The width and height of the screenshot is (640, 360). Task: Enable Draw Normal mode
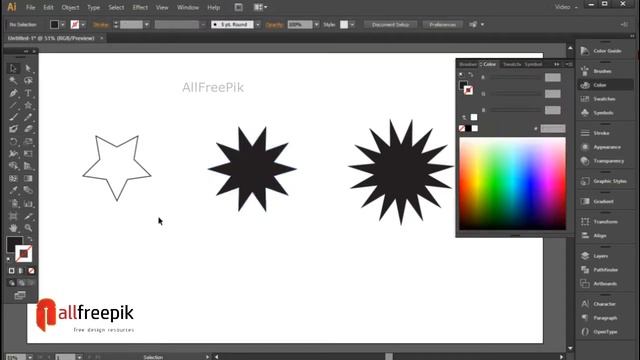(x=11, y=283)
